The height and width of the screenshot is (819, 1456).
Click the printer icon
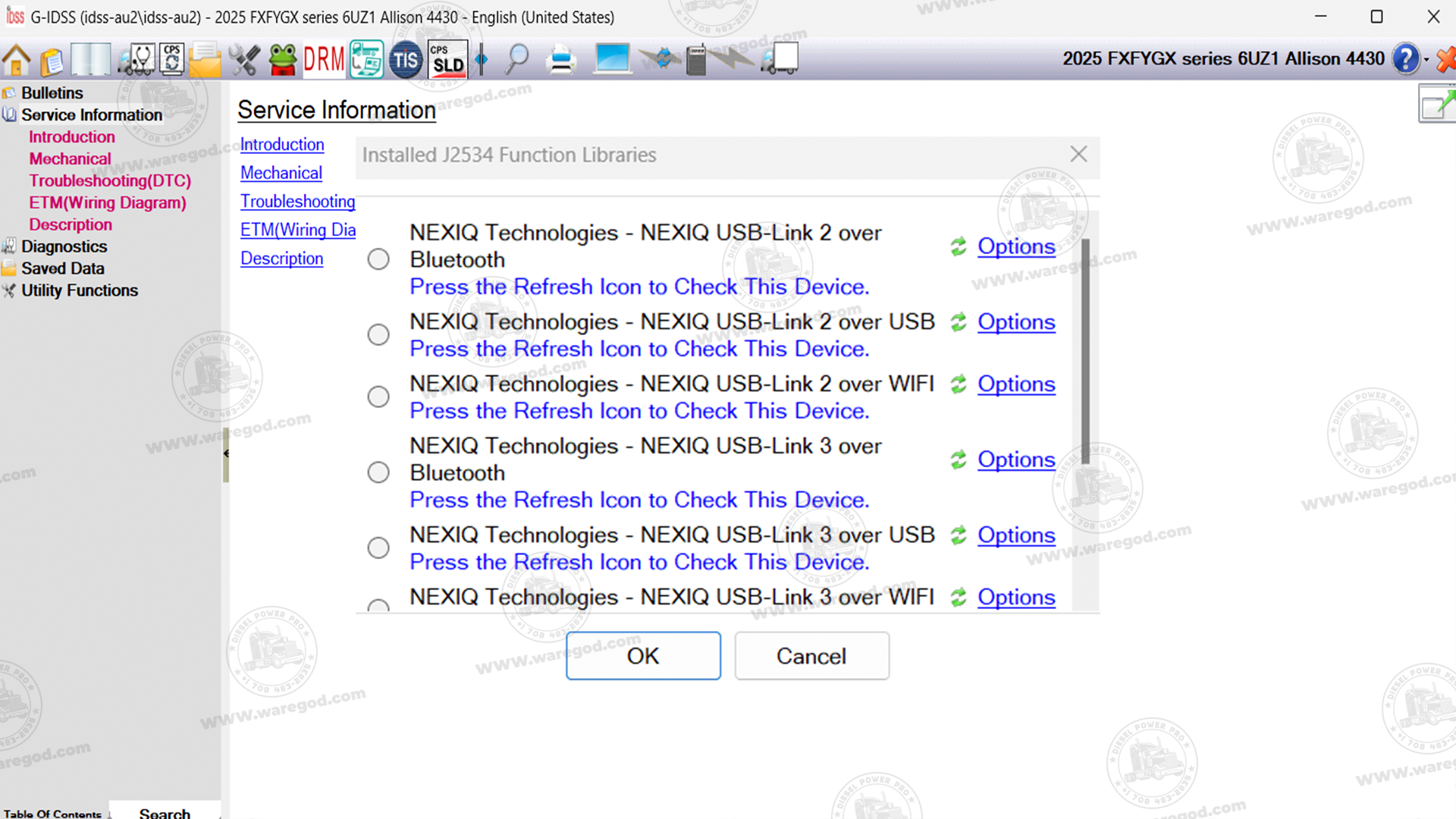click(x=561, y=60)
